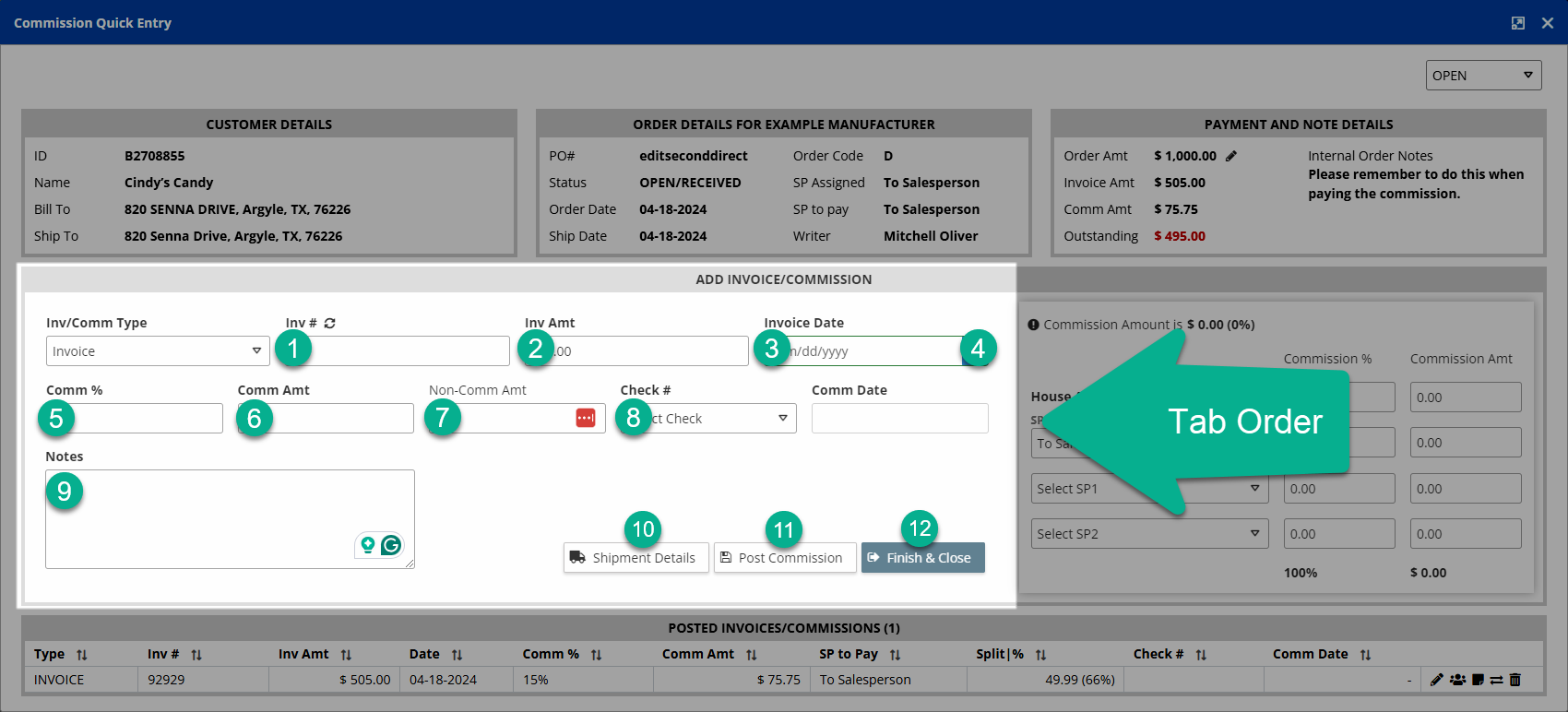Click the refresh icon beside Inv #
The height and width of the screenshot is (712, 1568).
click(x=329, y=324)
